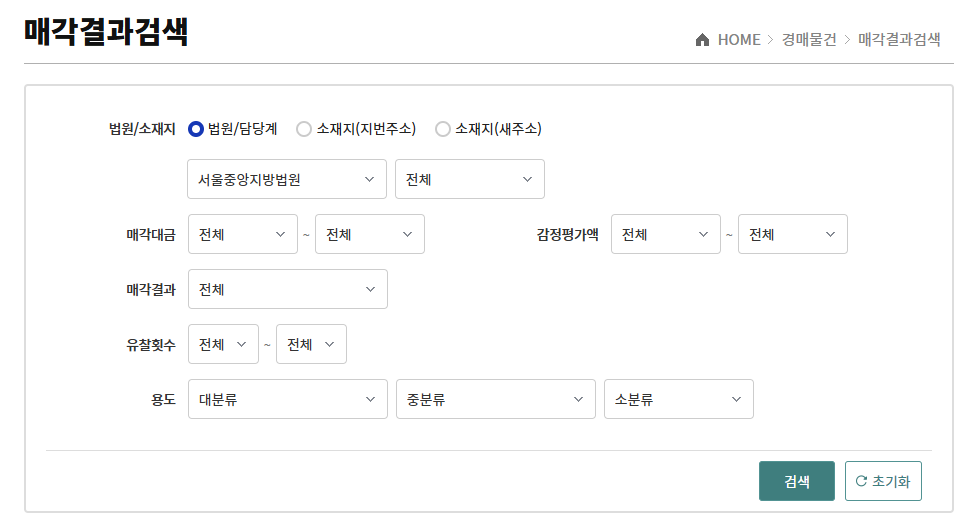
Task: Expand the 매각결과 dropdown
Action: point(288,289)
